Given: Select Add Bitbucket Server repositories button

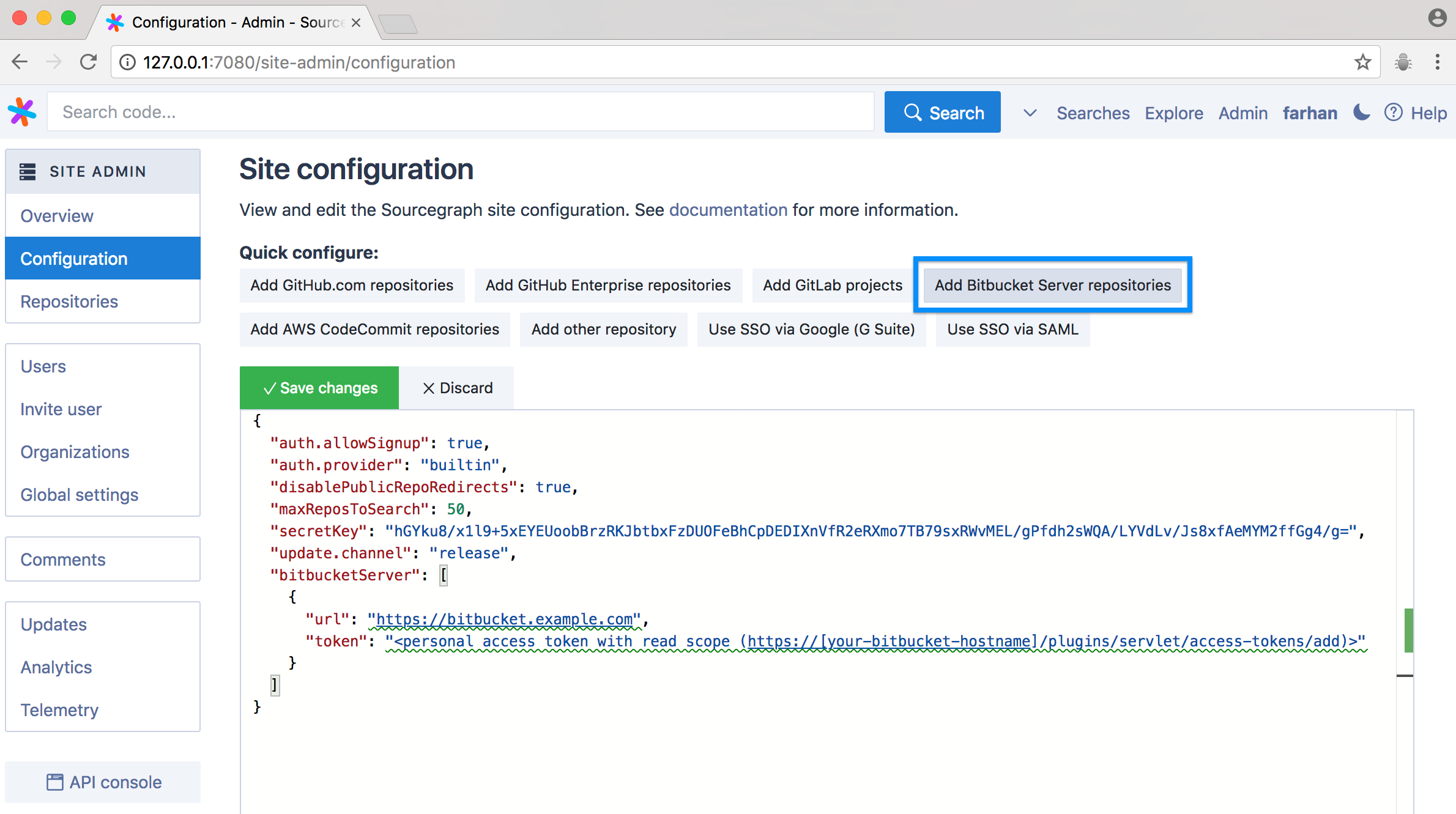Looking at the screenshot, I should tap(1052, 285).
